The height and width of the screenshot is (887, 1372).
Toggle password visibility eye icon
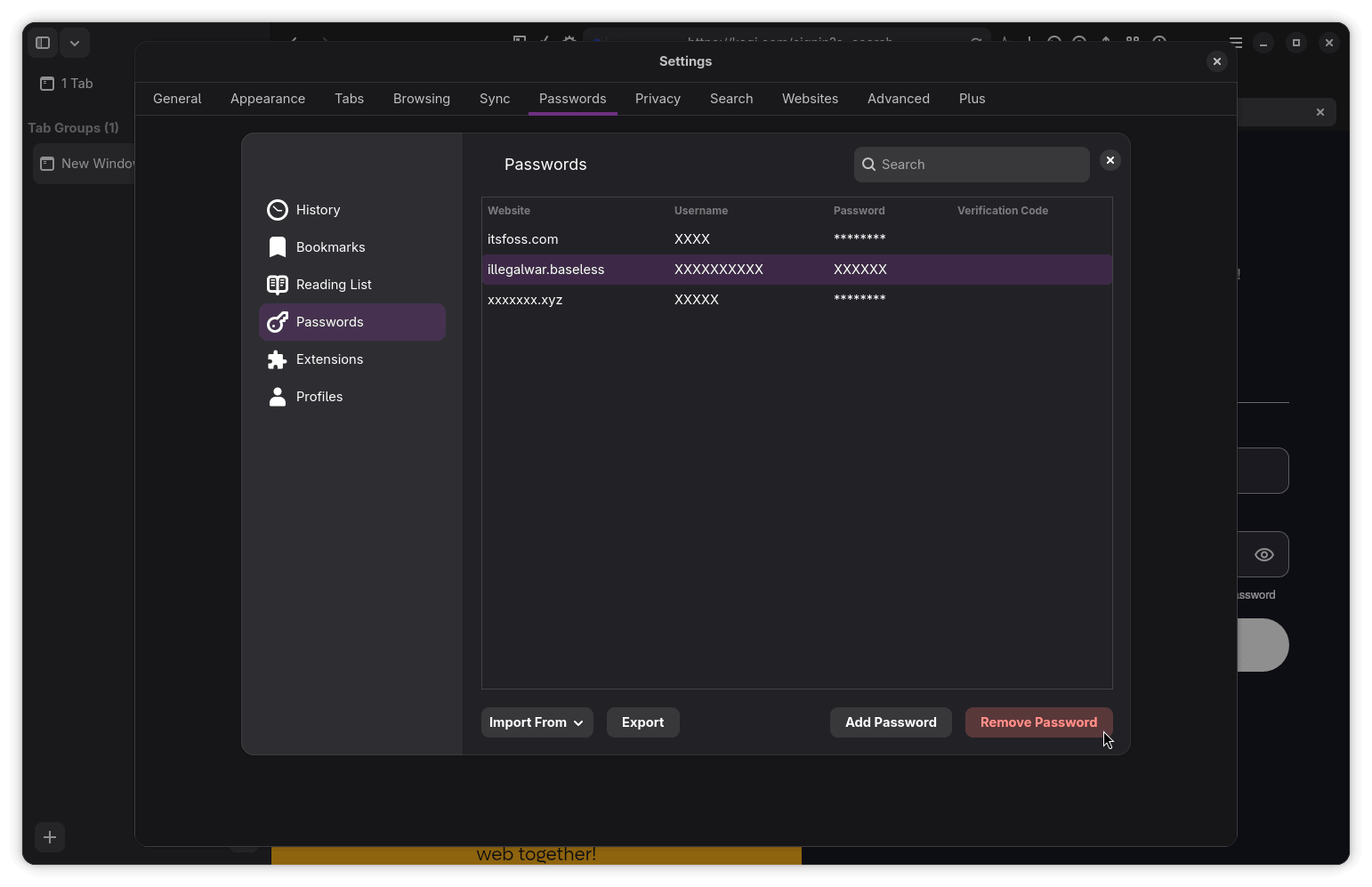[x=1263, y=555]
